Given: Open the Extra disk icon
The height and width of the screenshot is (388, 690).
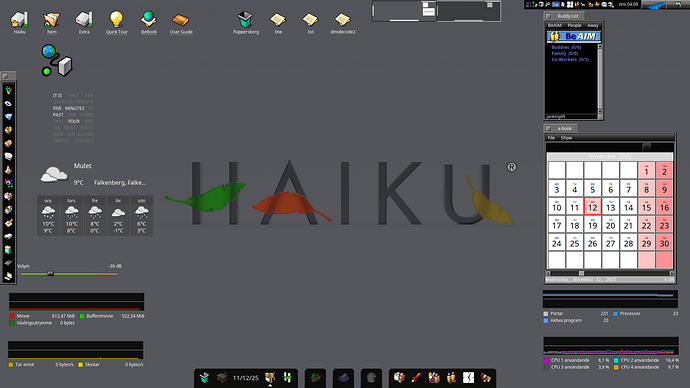Looking at the screenshot, I should (x=84, y=19).
